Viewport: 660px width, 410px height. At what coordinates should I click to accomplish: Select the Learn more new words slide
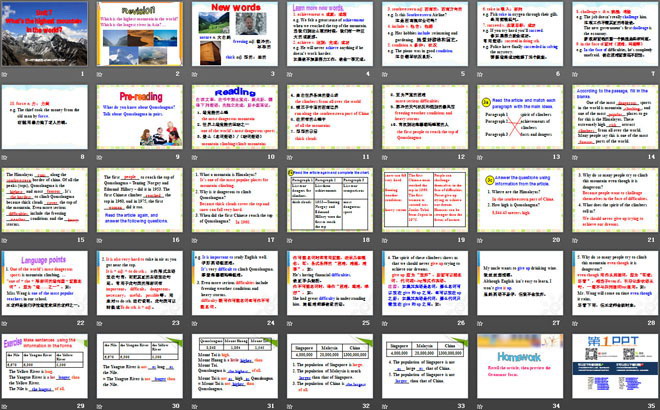[329, 39]
